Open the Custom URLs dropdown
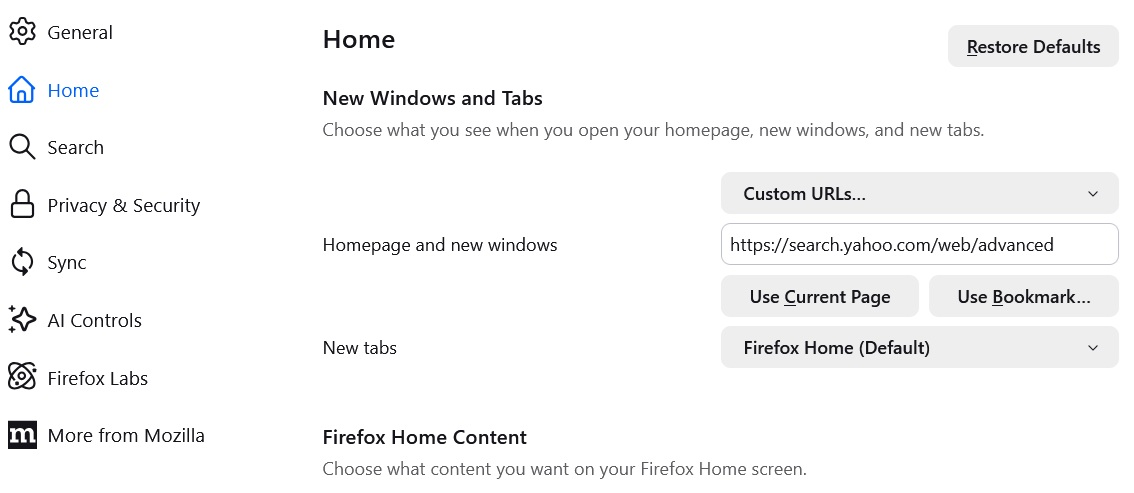Image resolution: width=1134 pixels, height=493 pixels. point(919,194)
